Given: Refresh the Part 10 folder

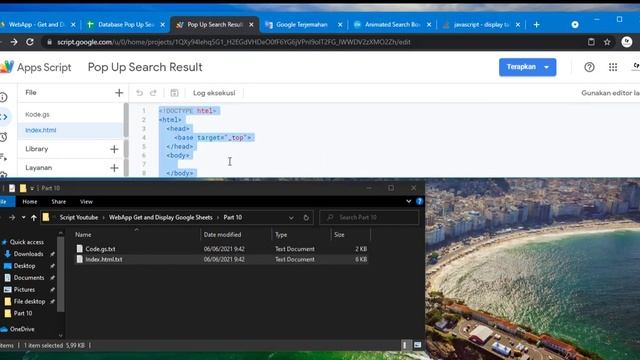Looking at the screenshot, I should tap(306, 218).
